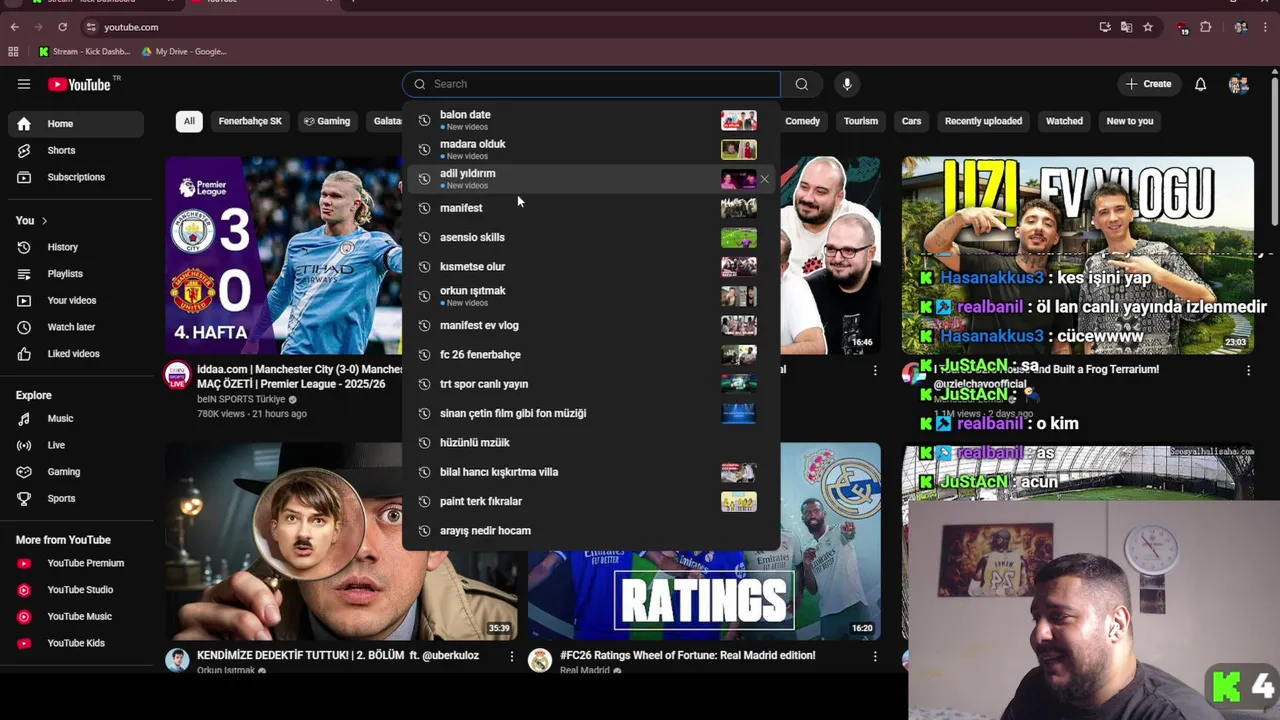Open Liked videos in the sidebar
The image size is (1280, 720).
click(76, 353)
